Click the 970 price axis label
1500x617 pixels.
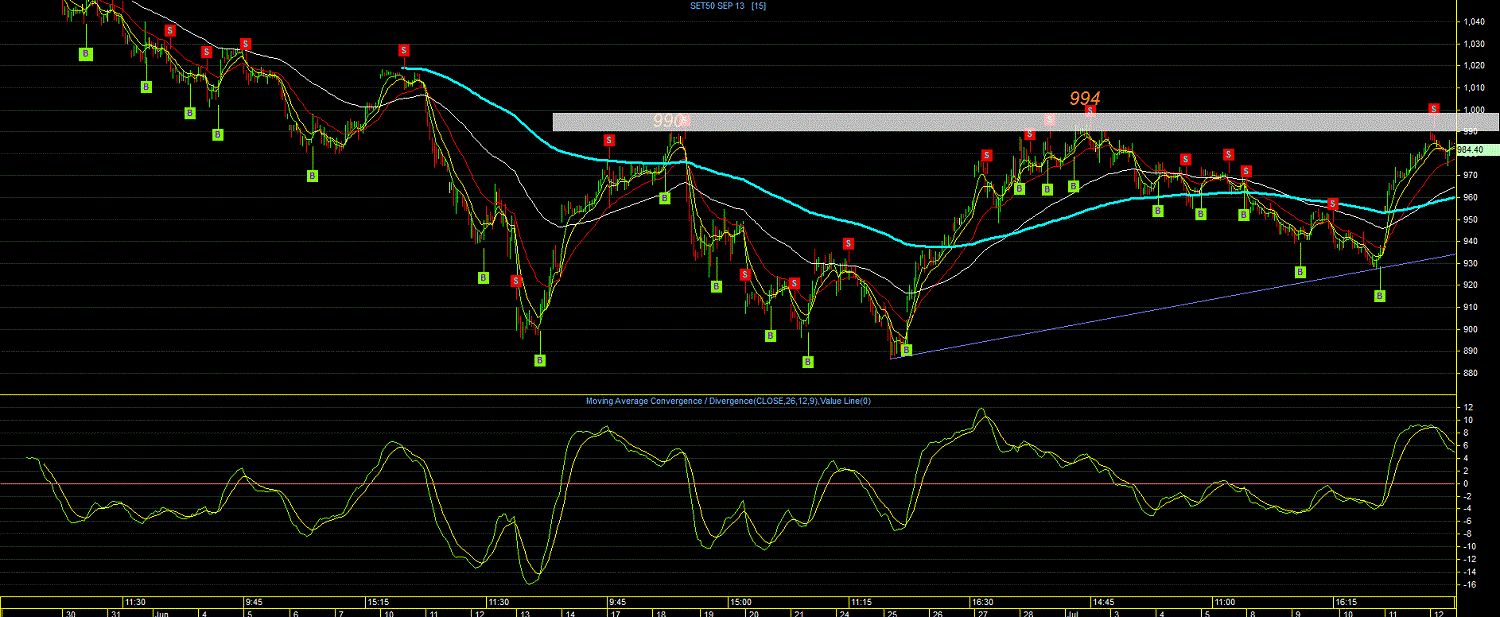tap(1471, 175)
